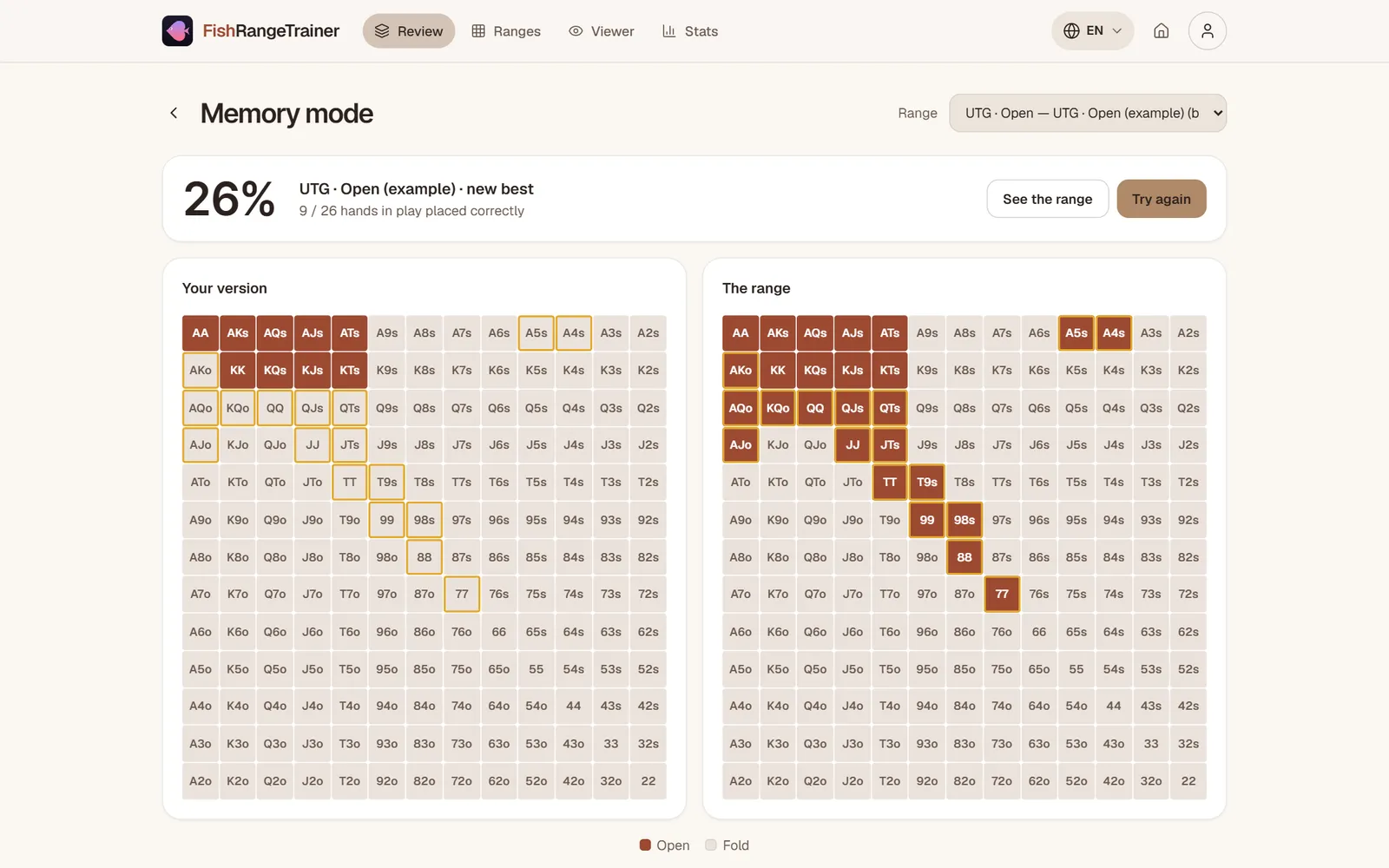Click the globe language icon
Image resolution: width=1389 pixels, height=868 pixels.
[1071, 31]
